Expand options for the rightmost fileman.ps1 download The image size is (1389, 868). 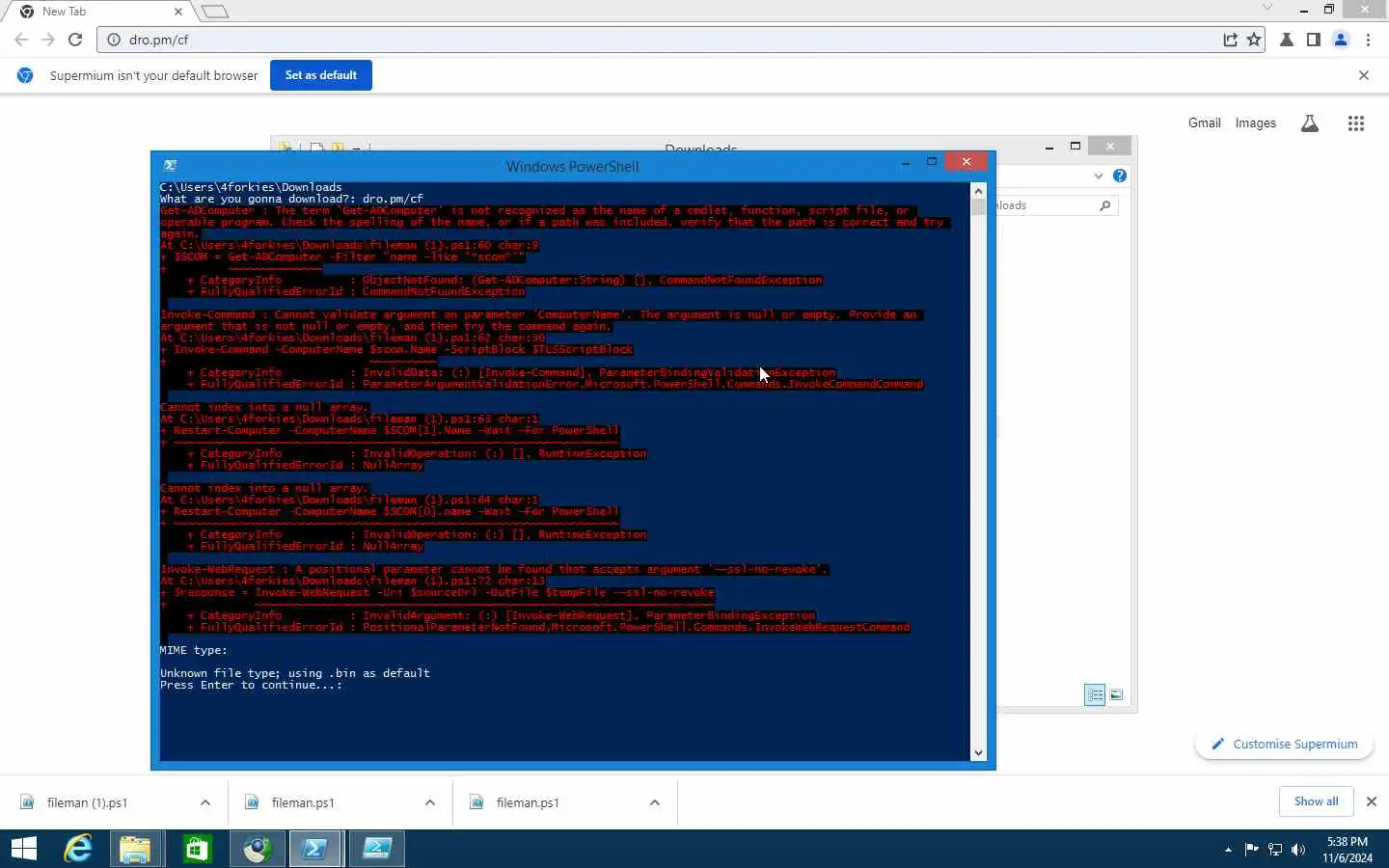(x=655, y=802)
